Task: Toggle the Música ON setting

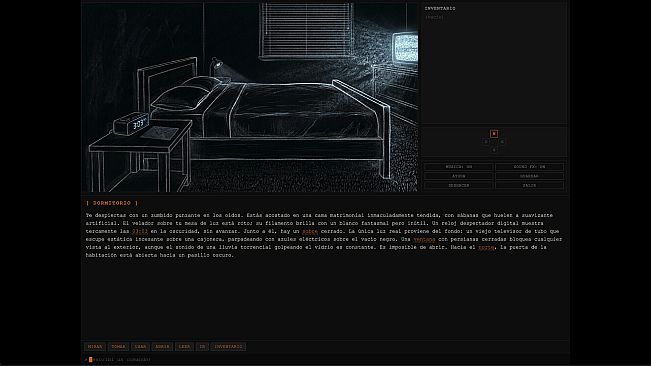Action: pos(459,167)
